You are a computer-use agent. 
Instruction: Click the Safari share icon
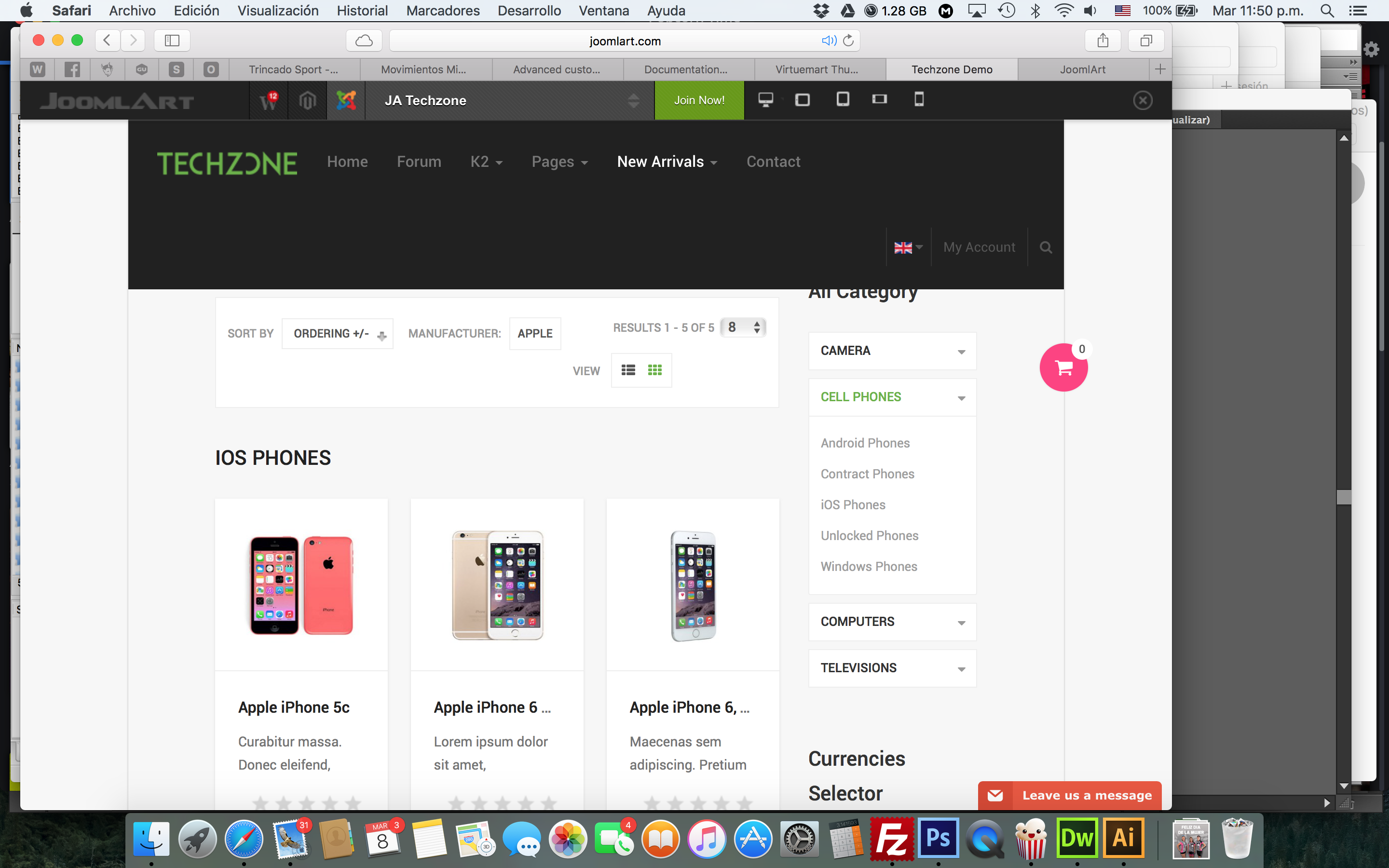[x=1102, y=41]
